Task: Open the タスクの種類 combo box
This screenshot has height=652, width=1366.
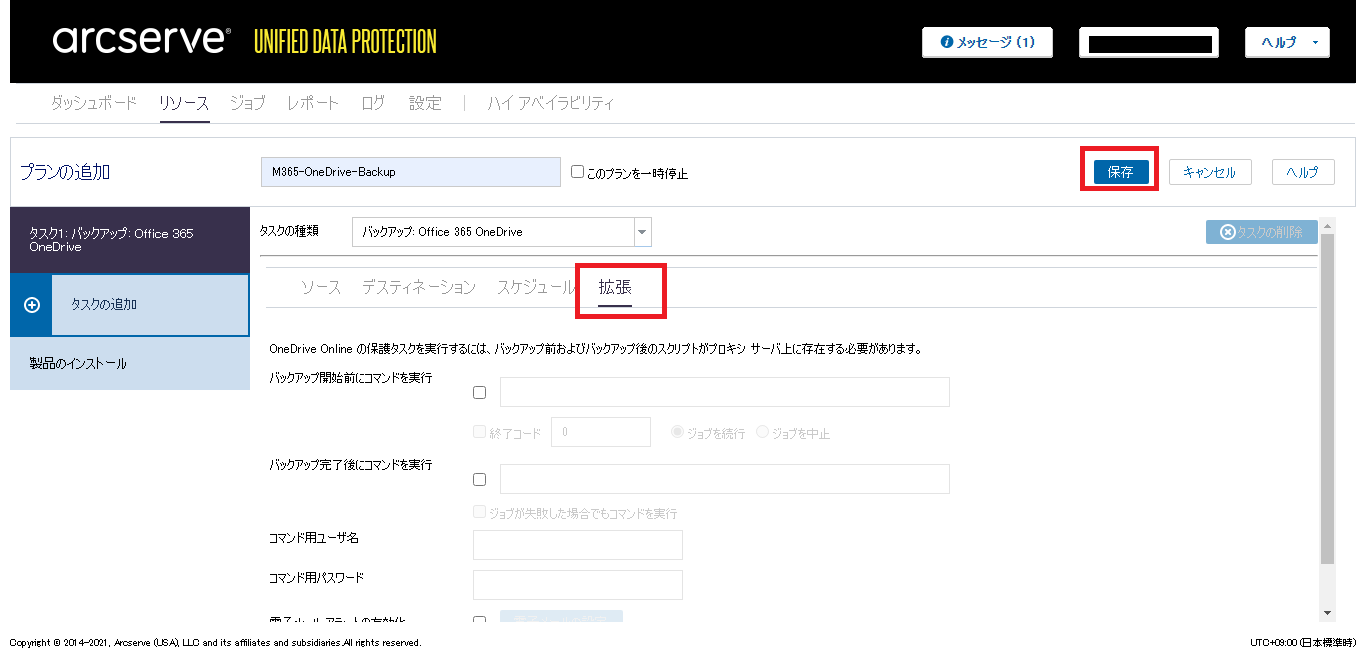Action: 502,232
